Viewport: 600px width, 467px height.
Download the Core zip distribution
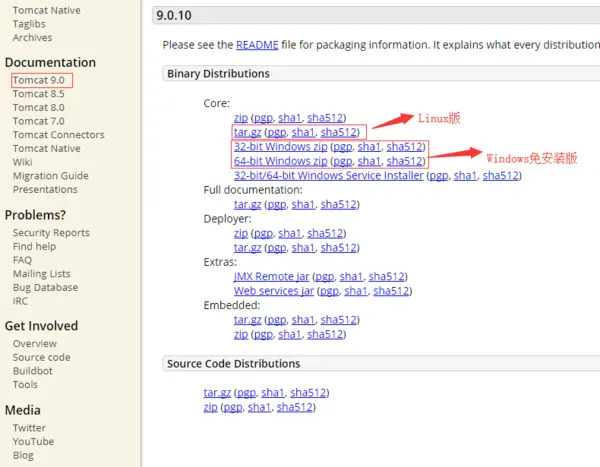point(241,118)
